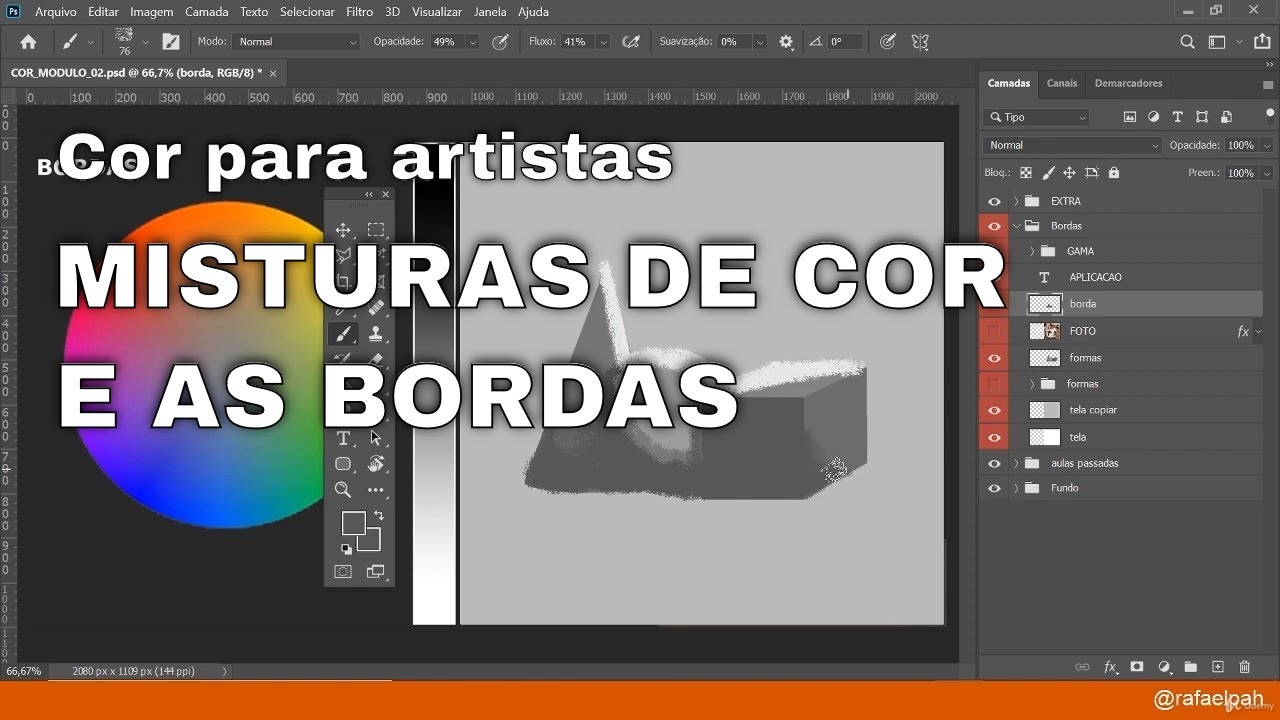Screen dimensions: 1280x720
Task: Reset default foreground and background colors
Action: [x=346, y=548]
